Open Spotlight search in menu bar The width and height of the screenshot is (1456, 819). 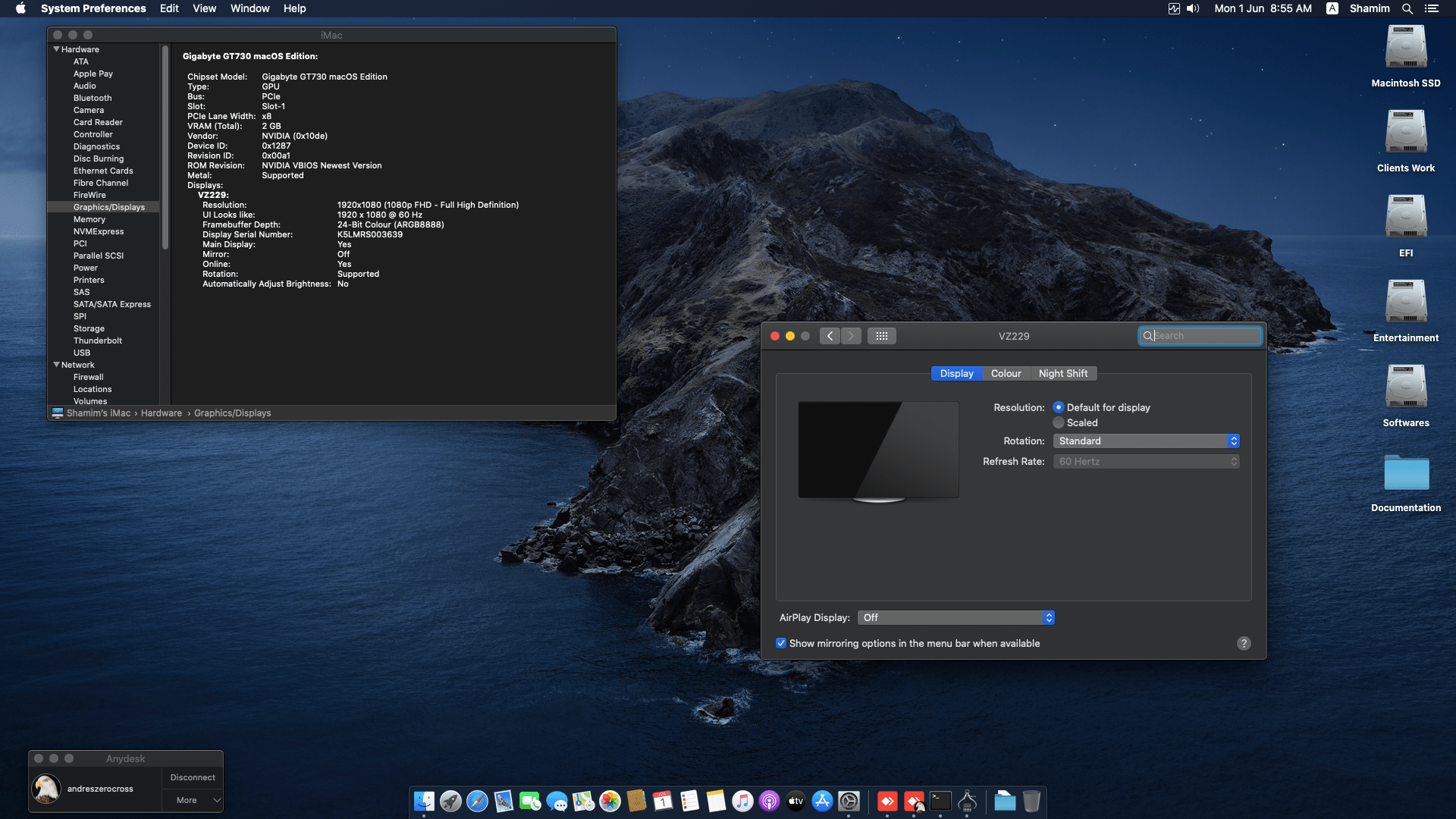click(1407, 8)
